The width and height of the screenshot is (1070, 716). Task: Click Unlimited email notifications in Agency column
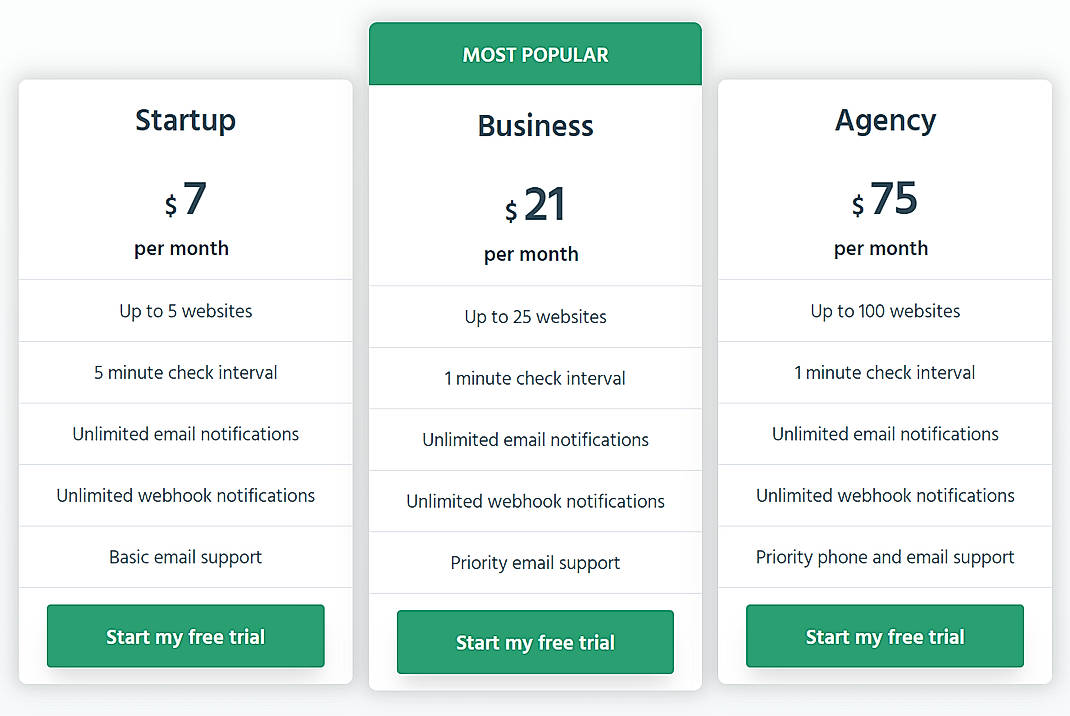click(884, 434)
